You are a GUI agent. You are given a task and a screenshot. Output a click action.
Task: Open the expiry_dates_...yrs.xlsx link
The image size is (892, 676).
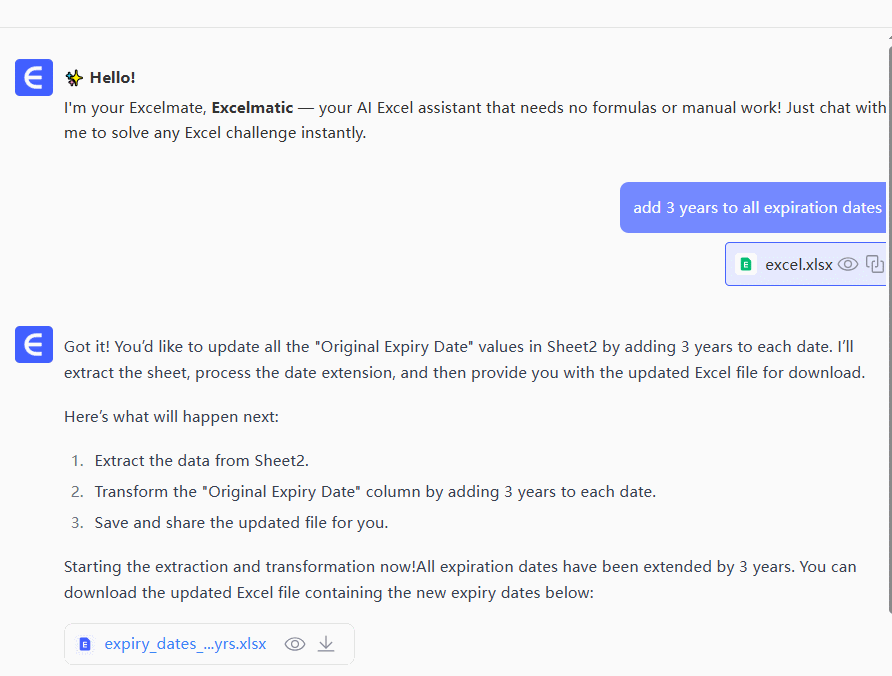[x=185, y=644]
